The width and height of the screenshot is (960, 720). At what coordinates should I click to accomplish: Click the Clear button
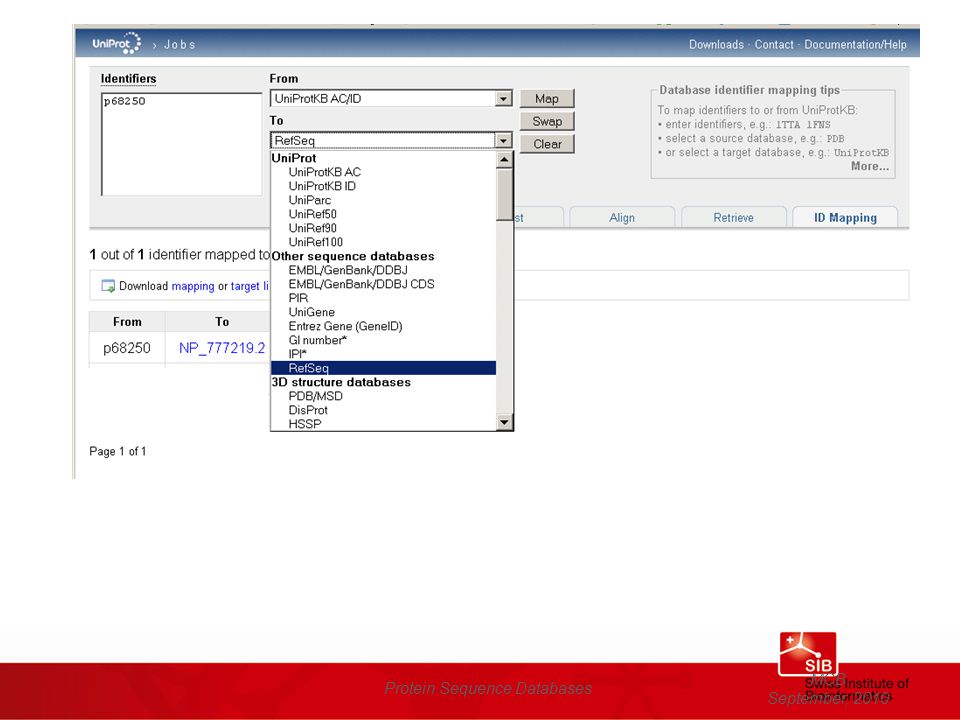[547, 144]
